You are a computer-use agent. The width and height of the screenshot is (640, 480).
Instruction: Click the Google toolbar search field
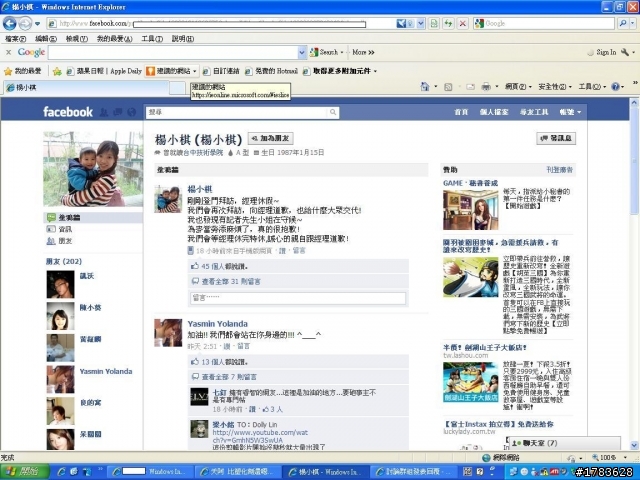coord(173,52)
